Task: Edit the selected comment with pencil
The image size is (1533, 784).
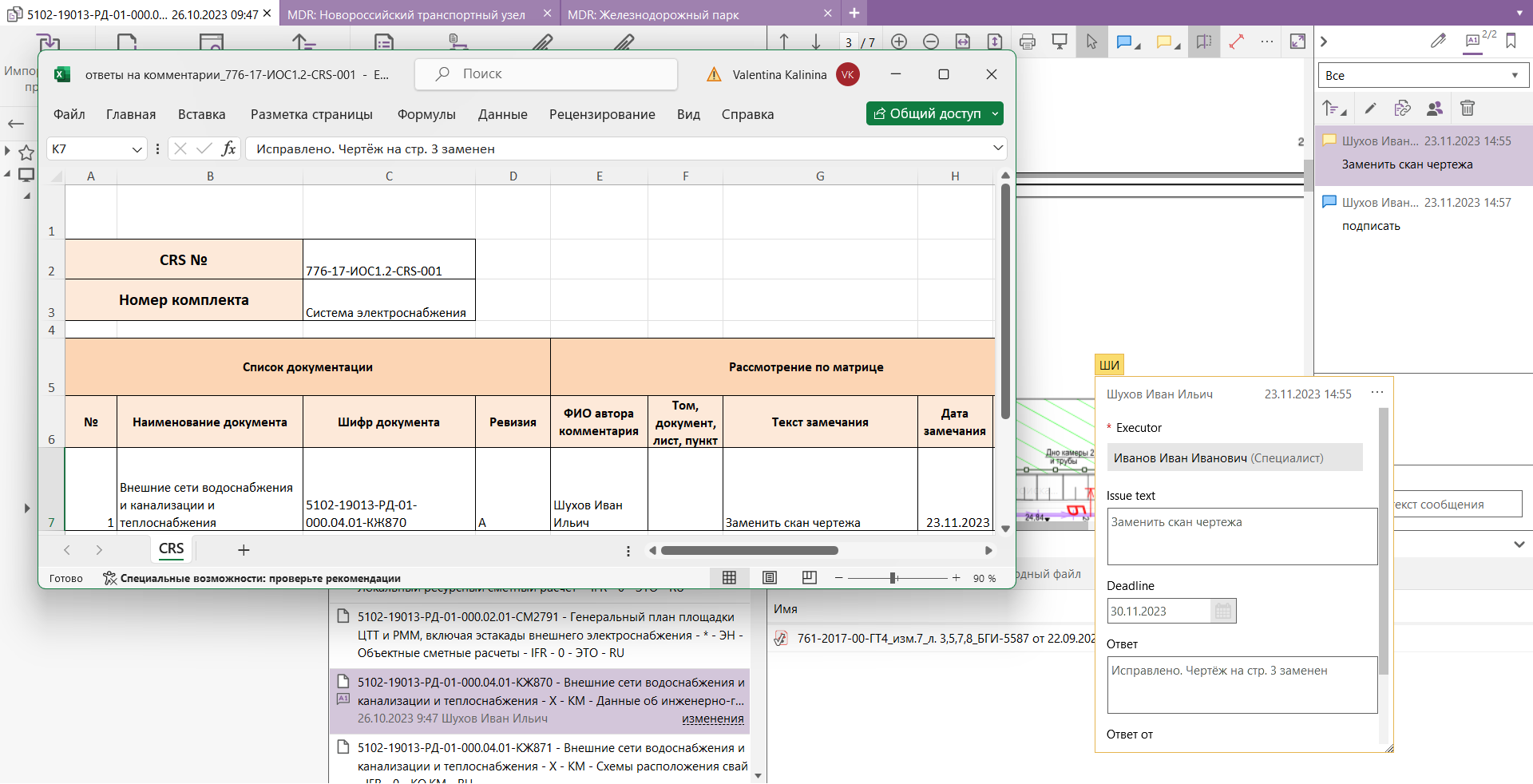Action: click(1370, 108)
